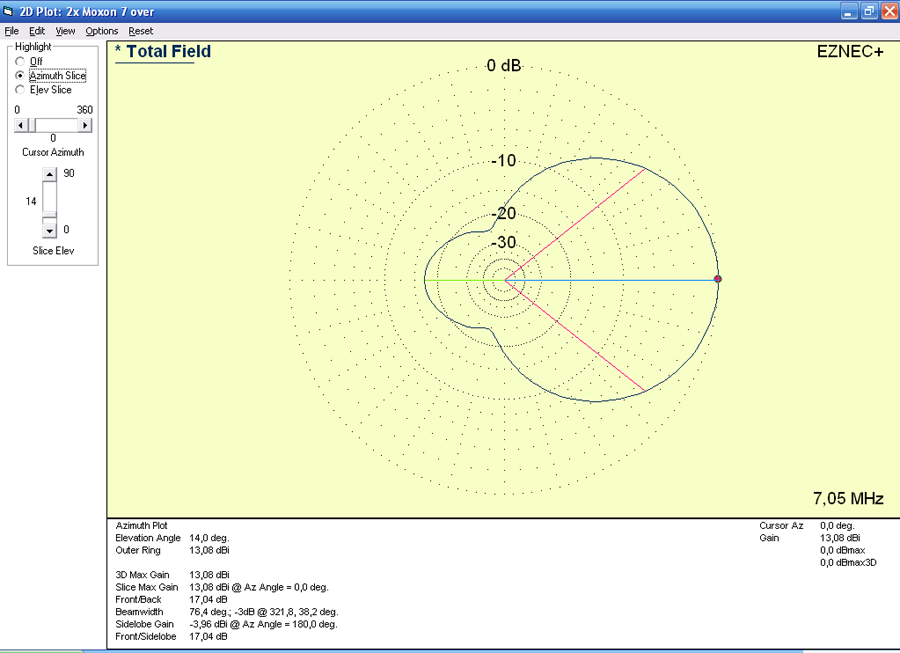Screen dimensions: 900x653
Task: Click the Elevation Angle 14,0 deg. value
Action: pyautogui.click(x=209, y=538)
